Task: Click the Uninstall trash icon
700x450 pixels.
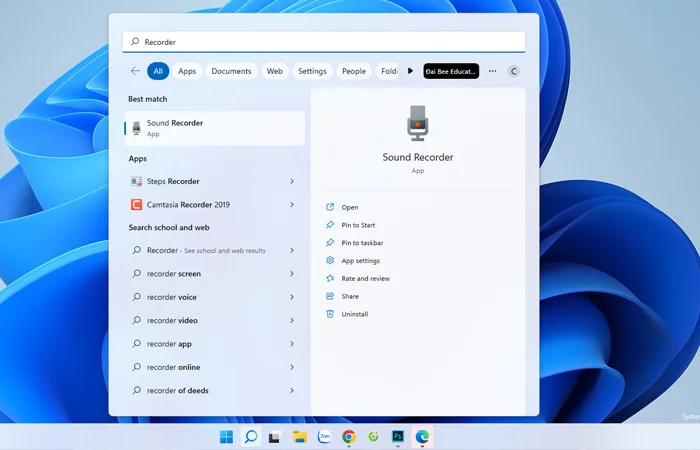Action: click(x=330, y=314)
